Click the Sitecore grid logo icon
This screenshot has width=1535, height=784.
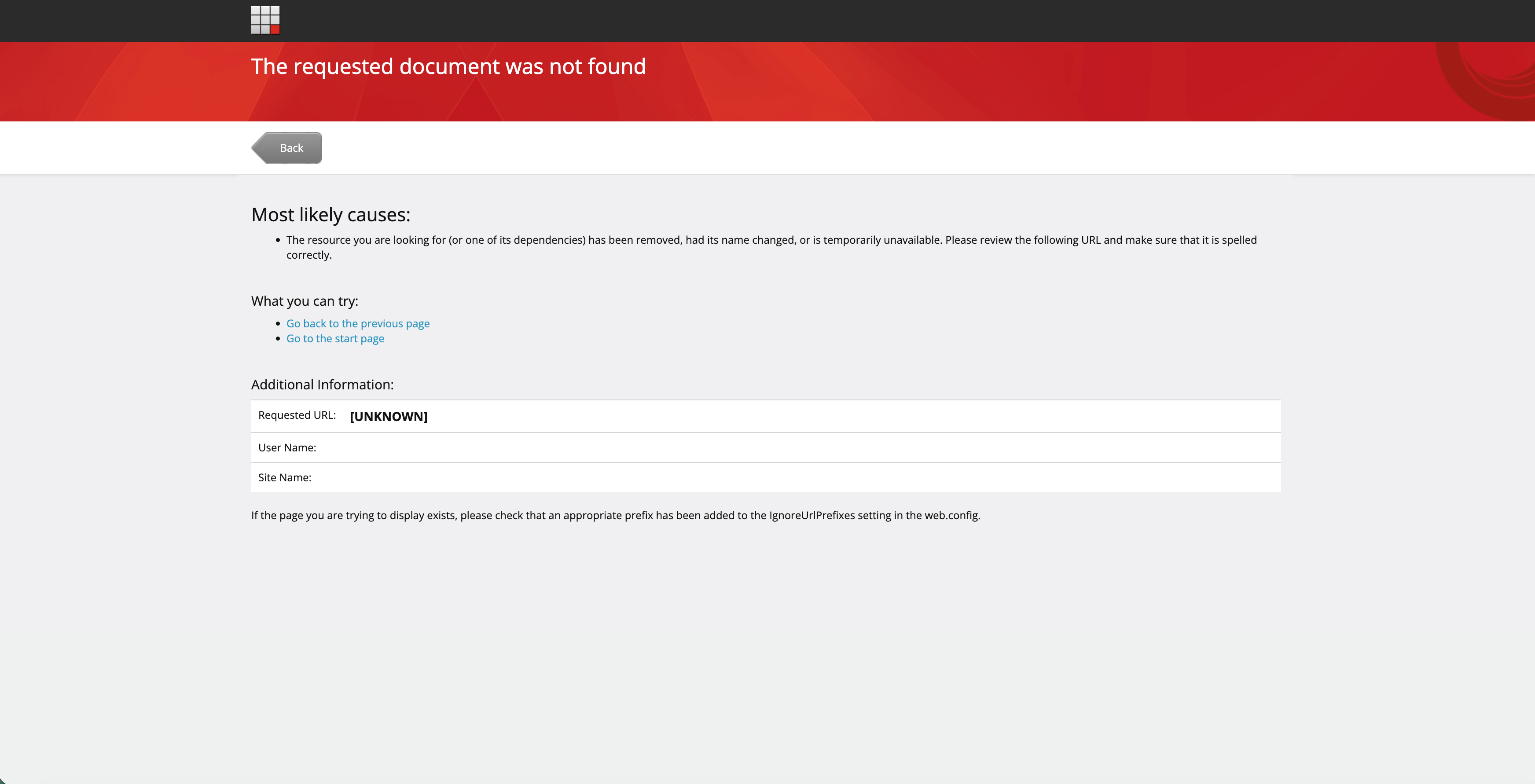point(265,20)
